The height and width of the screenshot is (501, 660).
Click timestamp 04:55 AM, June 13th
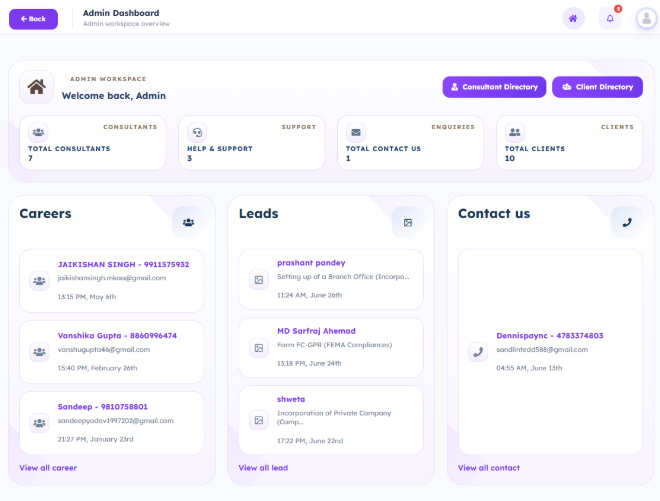(x=529, y=368)
